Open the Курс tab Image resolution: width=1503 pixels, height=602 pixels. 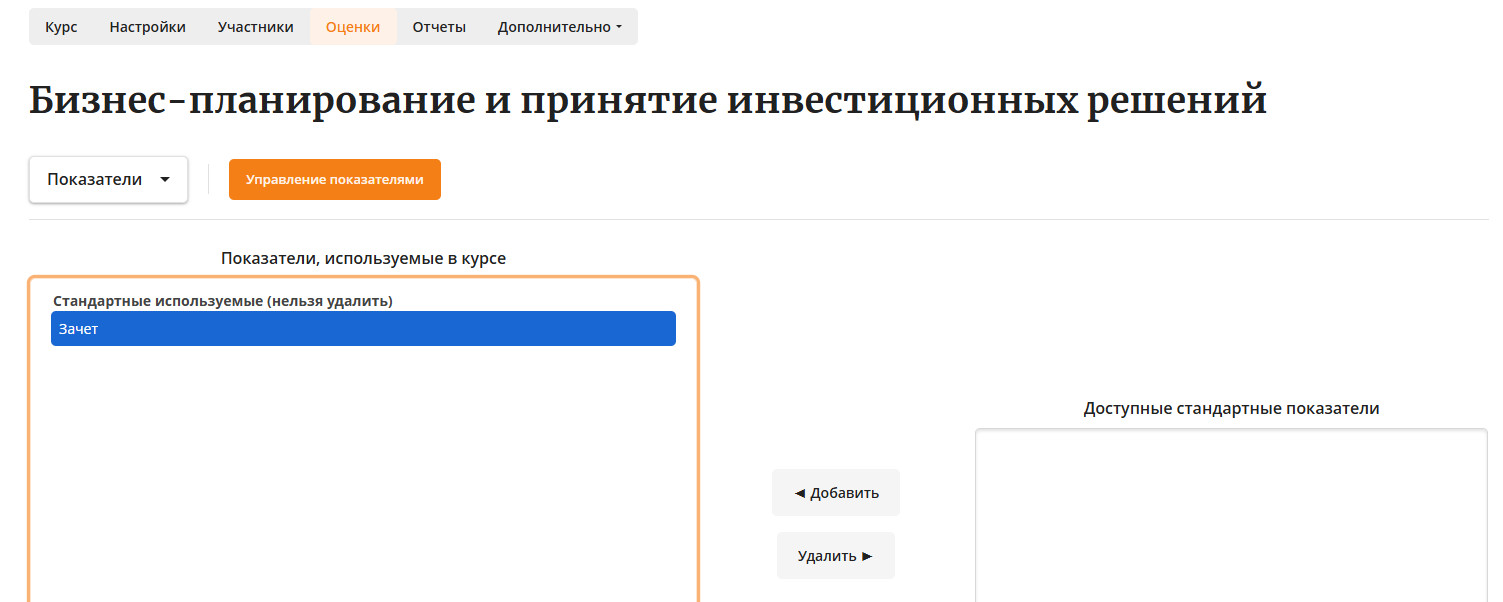click(x=61, y=27)
